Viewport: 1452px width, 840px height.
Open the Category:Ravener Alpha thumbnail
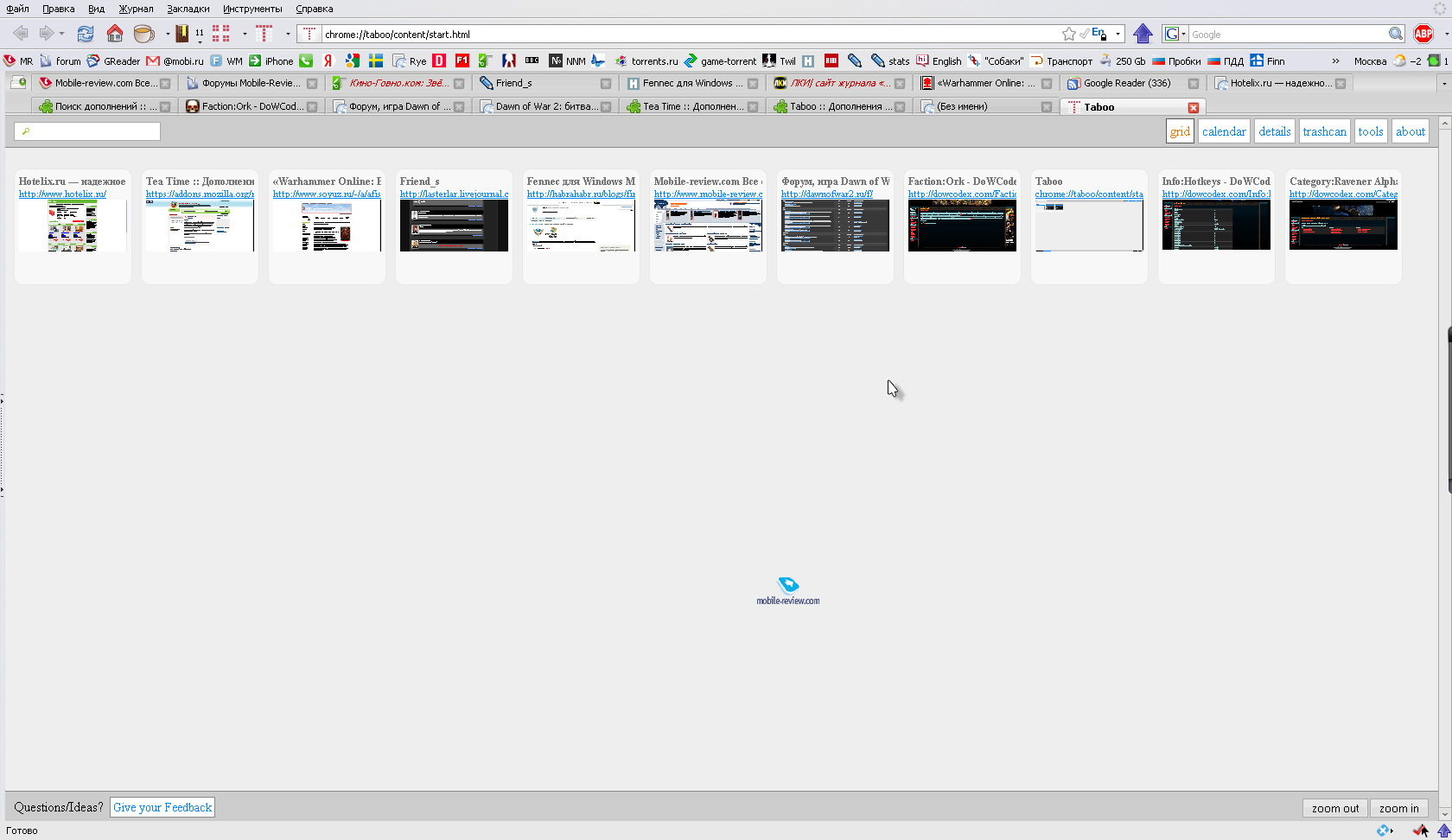(1343, 225)
